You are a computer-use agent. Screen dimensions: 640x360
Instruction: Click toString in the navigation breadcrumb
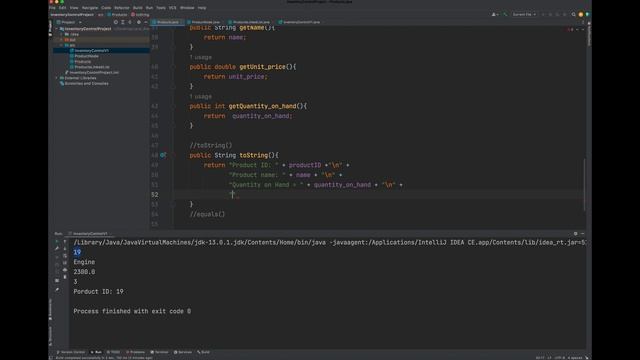tap(140, 15)
